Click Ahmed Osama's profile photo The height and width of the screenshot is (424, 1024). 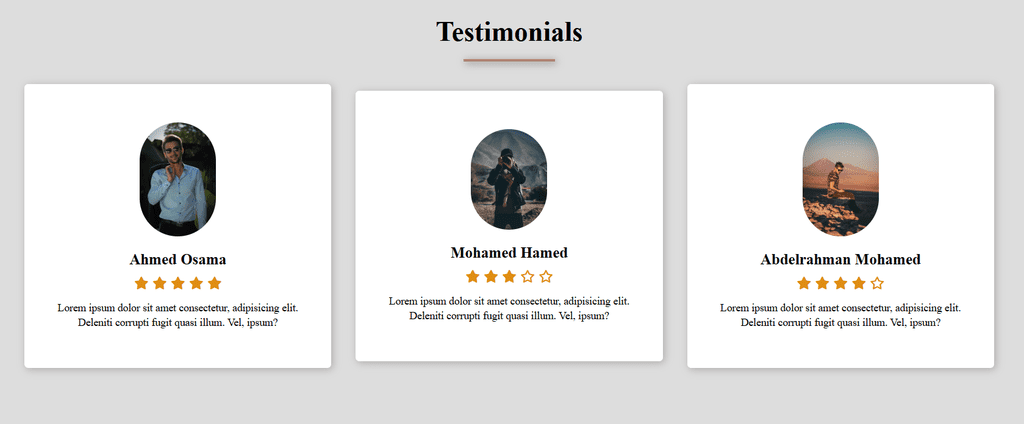coord(177,179)
